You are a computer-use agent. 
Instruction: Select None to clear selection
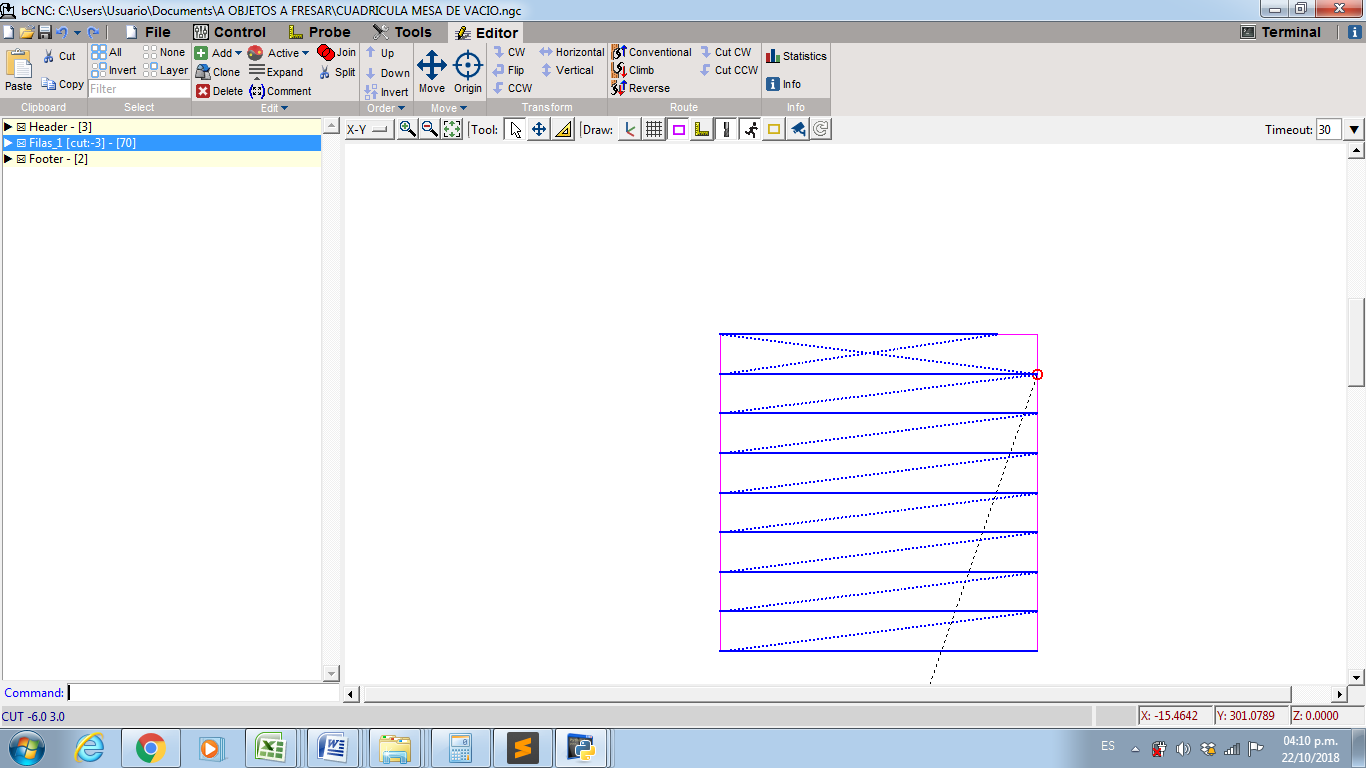pyautogui.click(x=164, y=52)
